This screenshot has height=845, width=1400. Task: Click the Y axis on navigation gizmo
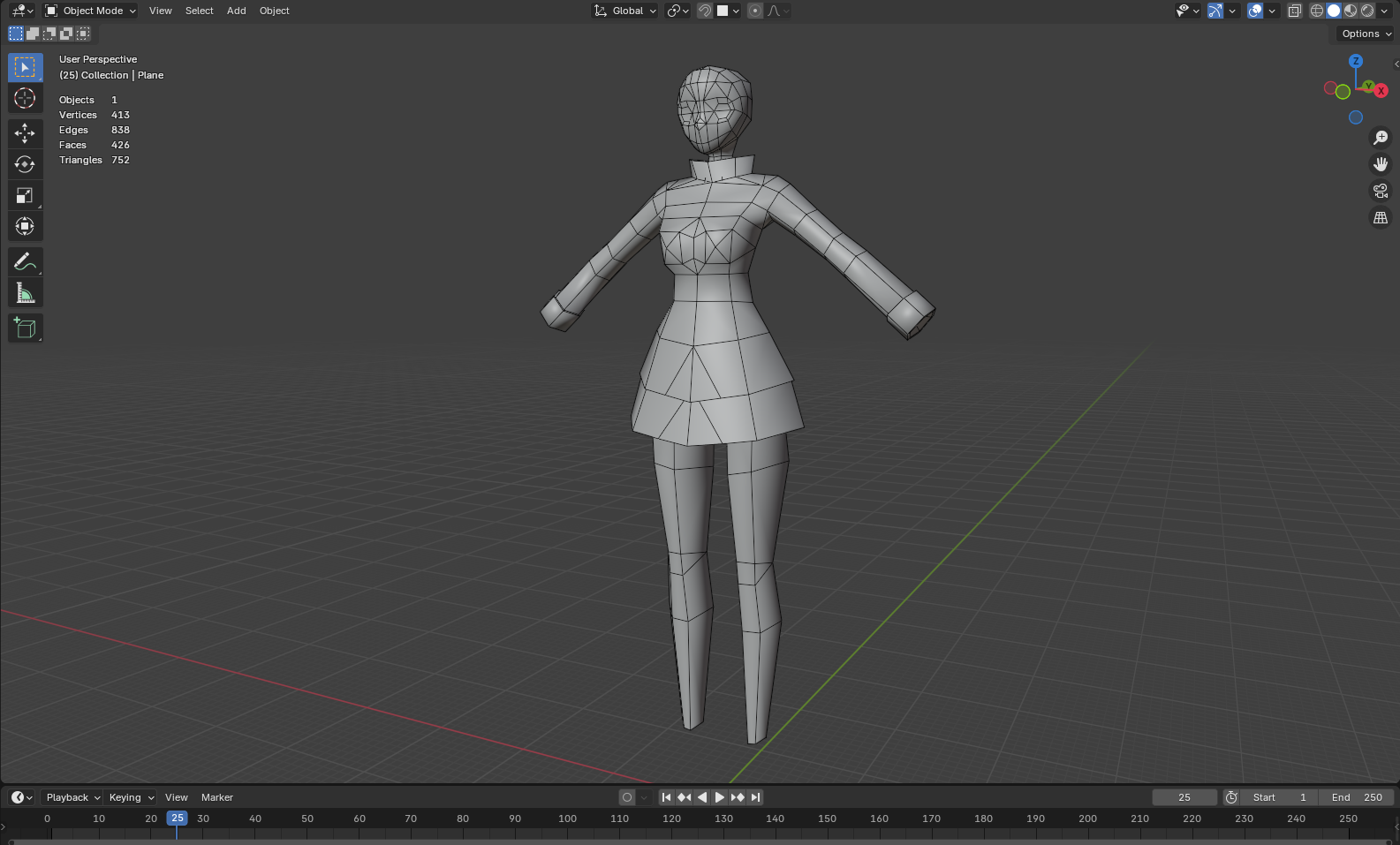(1367, 86)
